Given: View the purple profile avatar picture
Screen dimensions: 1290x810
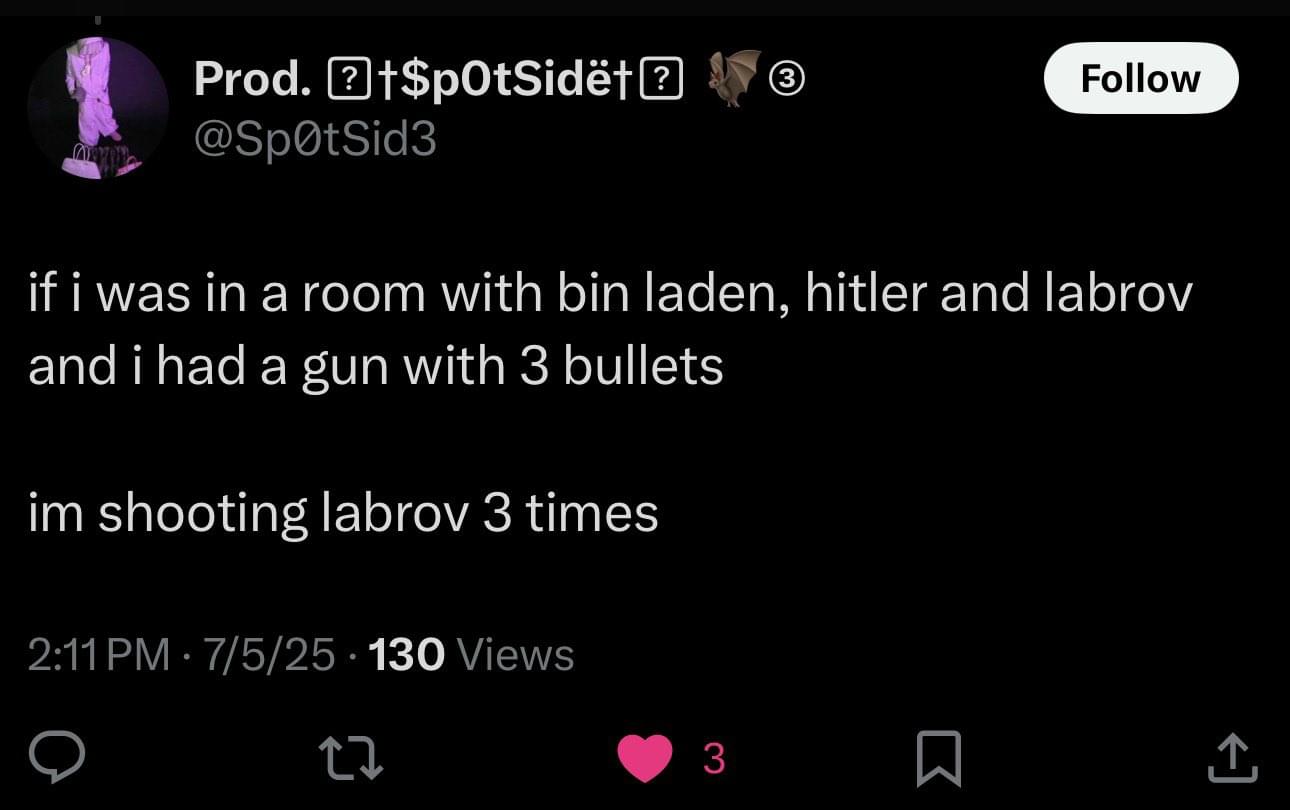Looking at the screenshot, I should tap(98, 109).
